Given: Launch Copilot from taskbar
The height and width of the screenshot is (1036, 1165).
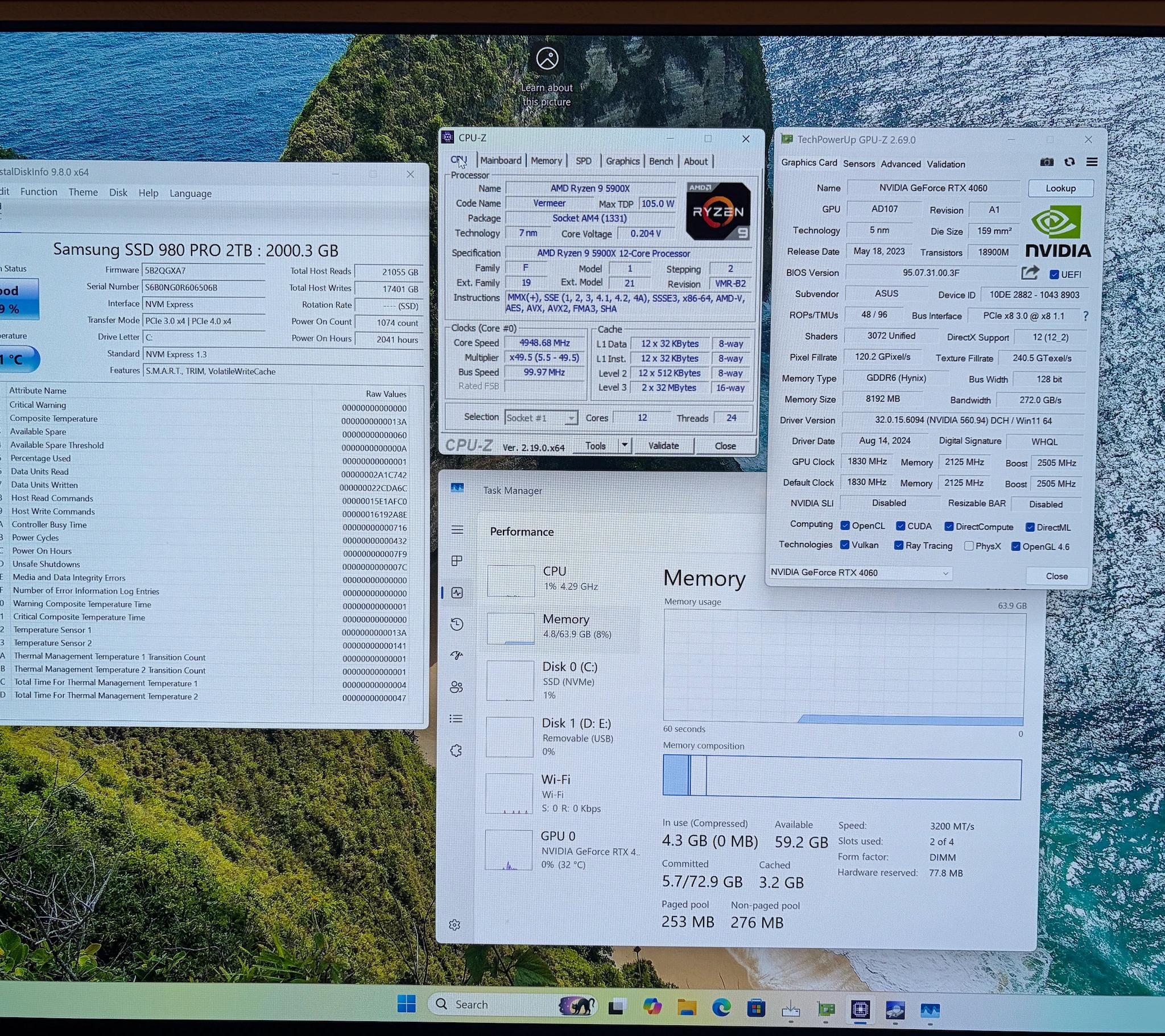Looking at the screenshot, I should coord(652,1007).
